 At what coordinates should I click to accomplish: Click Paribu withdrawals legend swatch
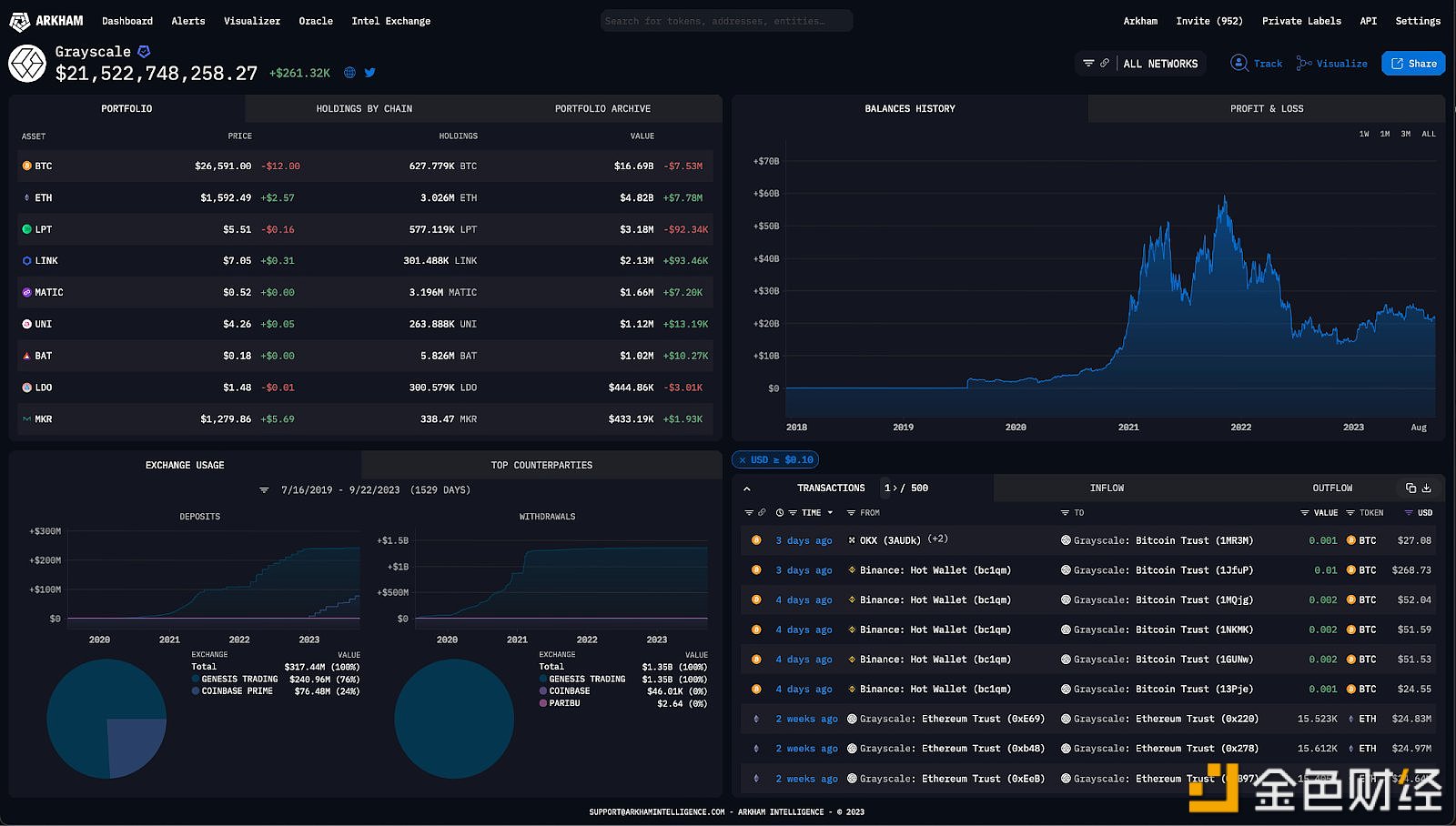543,703
